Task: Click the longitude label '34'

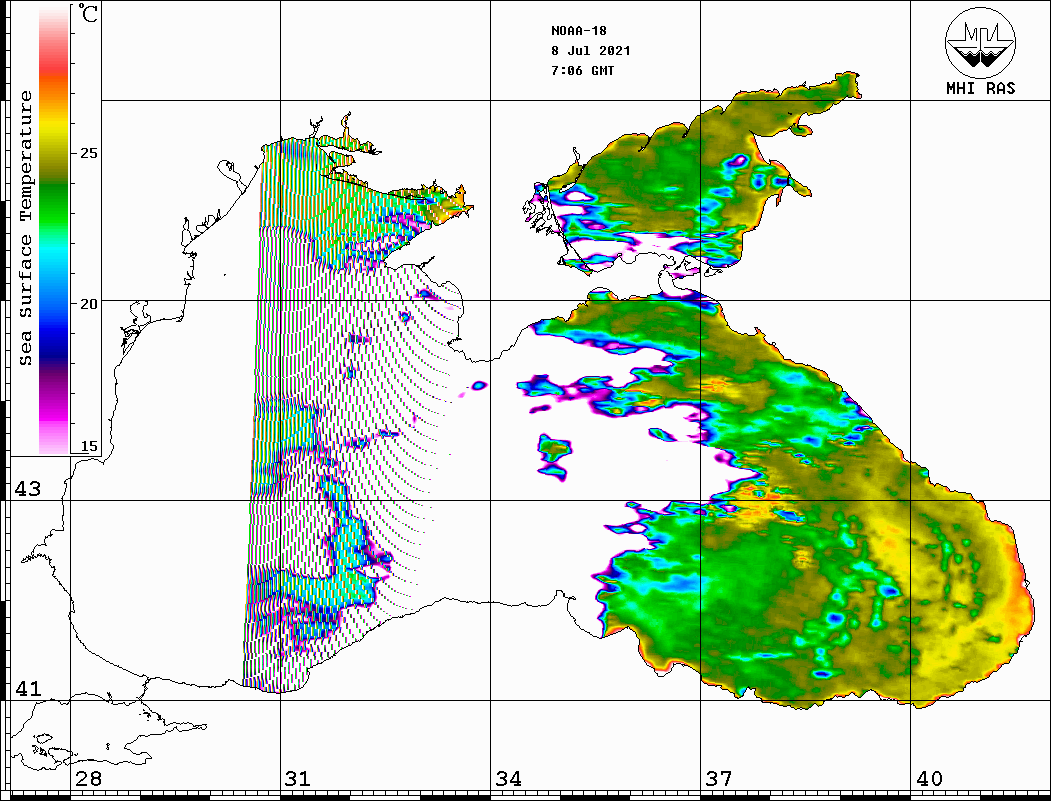Action: click(508, 779)
